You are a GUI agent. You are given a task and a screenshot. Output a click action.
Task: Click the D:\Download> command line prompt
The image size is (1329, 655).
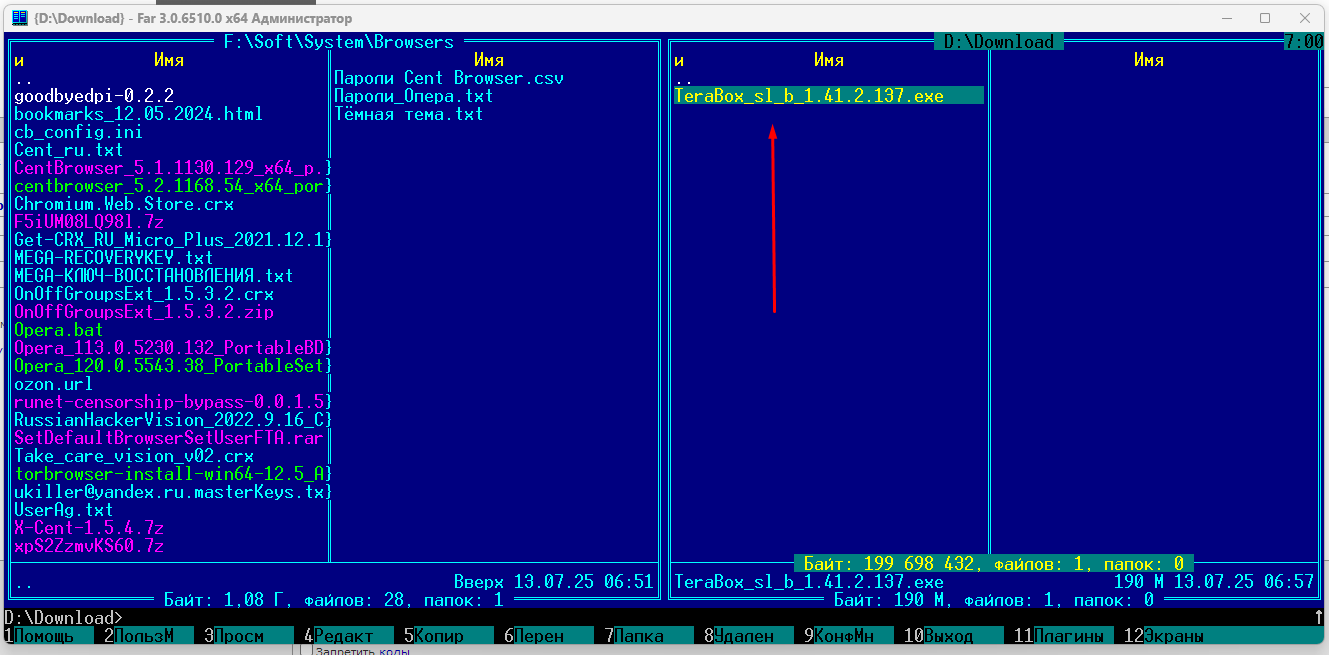pos(64,618)
